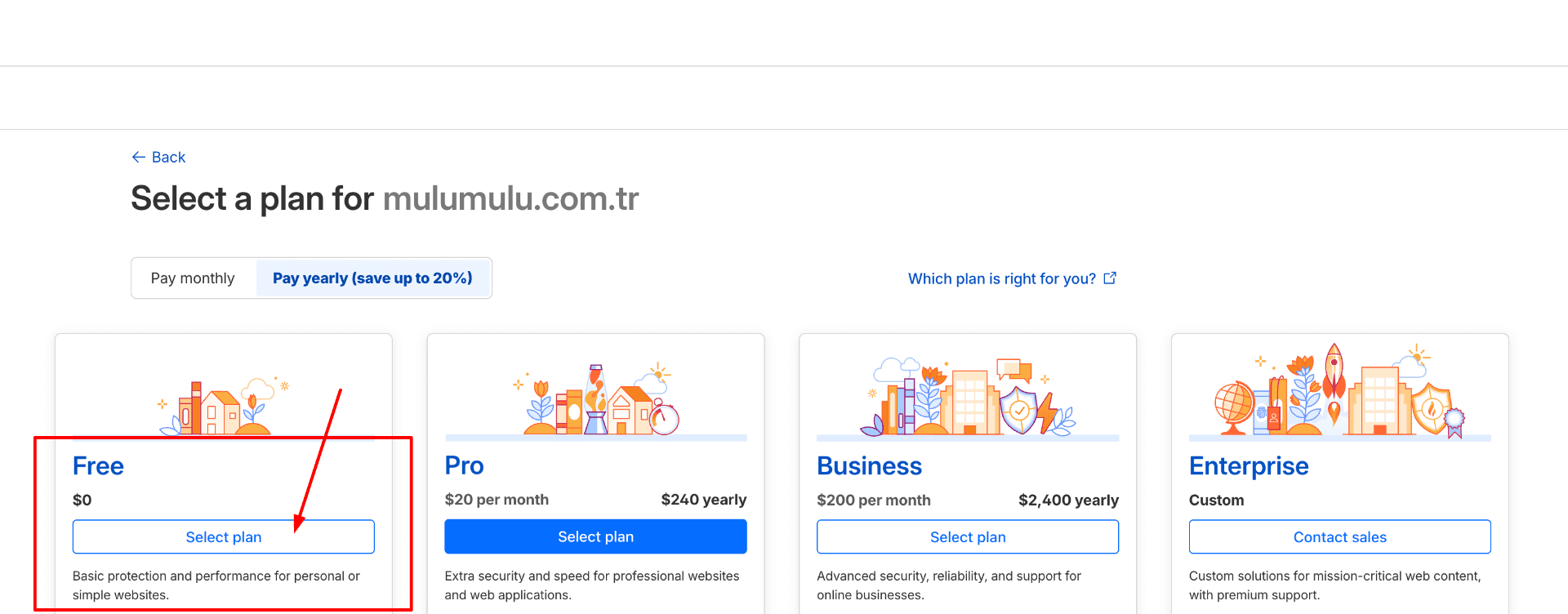The height and width of the screenshot is (614, 1568).
Task: Click the mulumulu.com.tr domain heading
Action: pos(510,198)
